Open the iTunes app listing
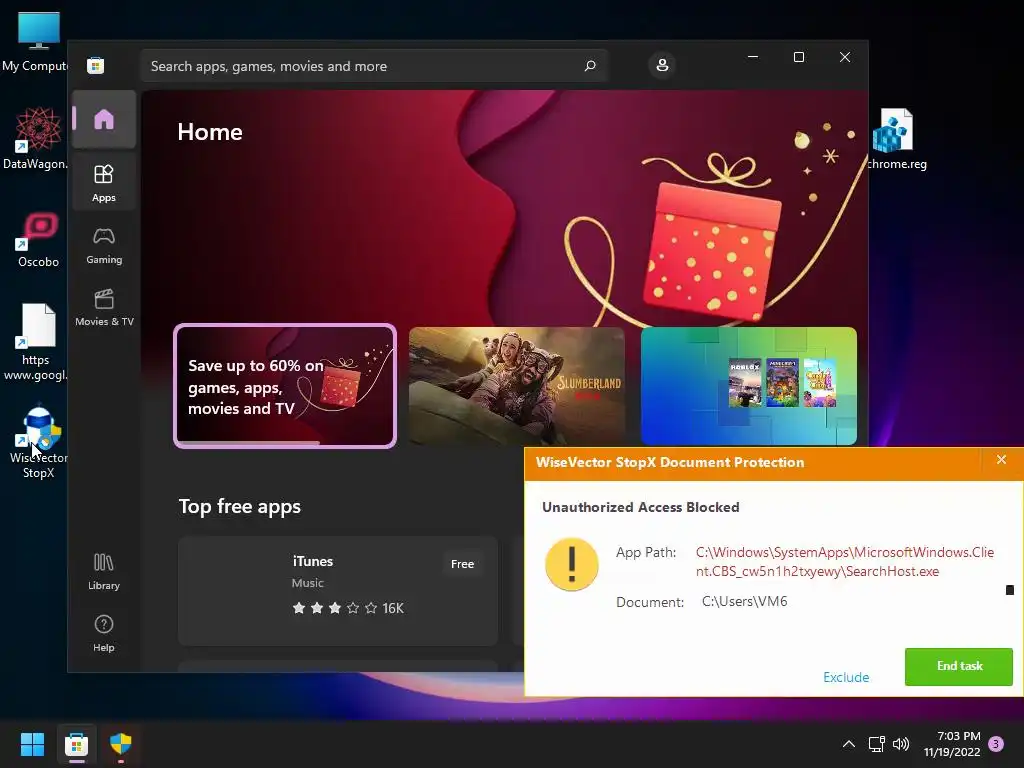 click(338, 591)
